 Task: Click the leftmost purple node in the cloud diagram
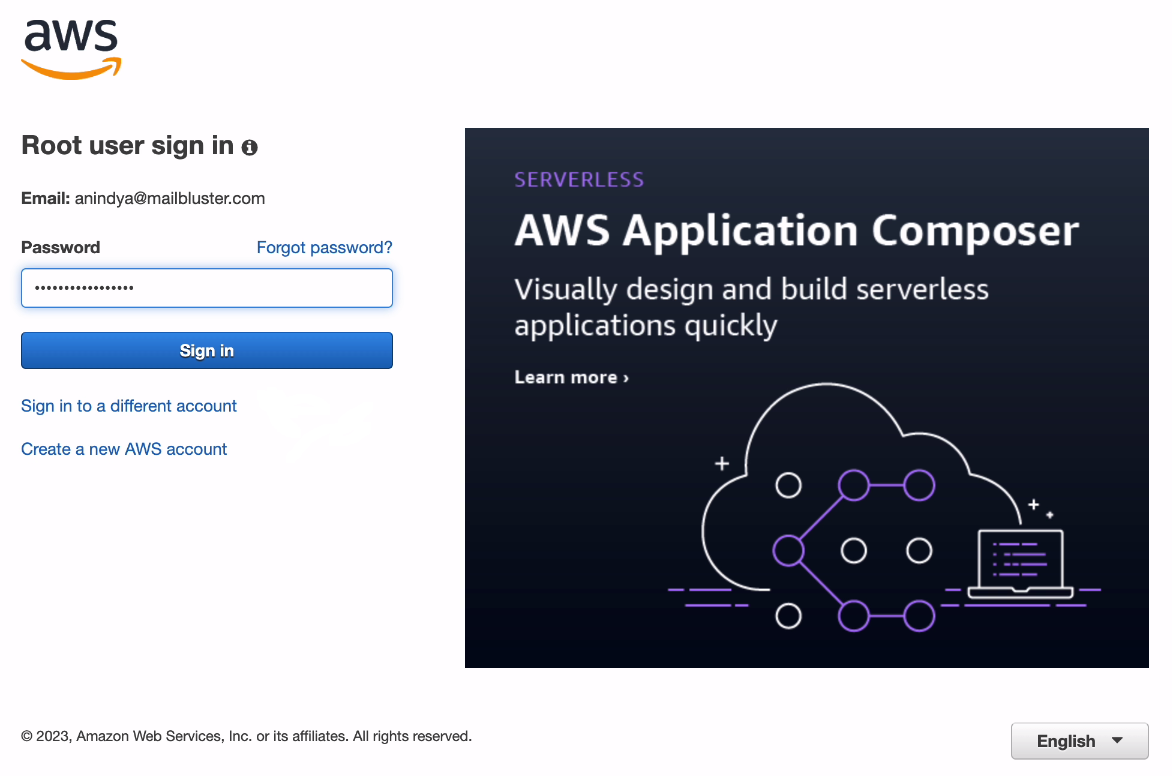point(788,551)
